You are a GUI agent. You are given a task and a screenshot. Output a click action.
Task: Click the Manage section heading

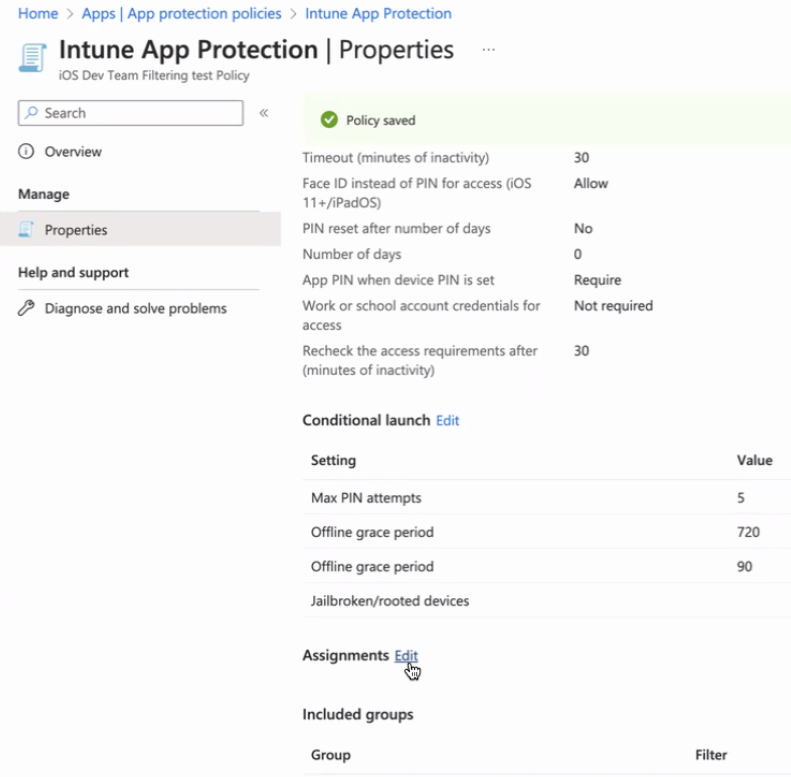pyautogui.click(x=44, y=194)
